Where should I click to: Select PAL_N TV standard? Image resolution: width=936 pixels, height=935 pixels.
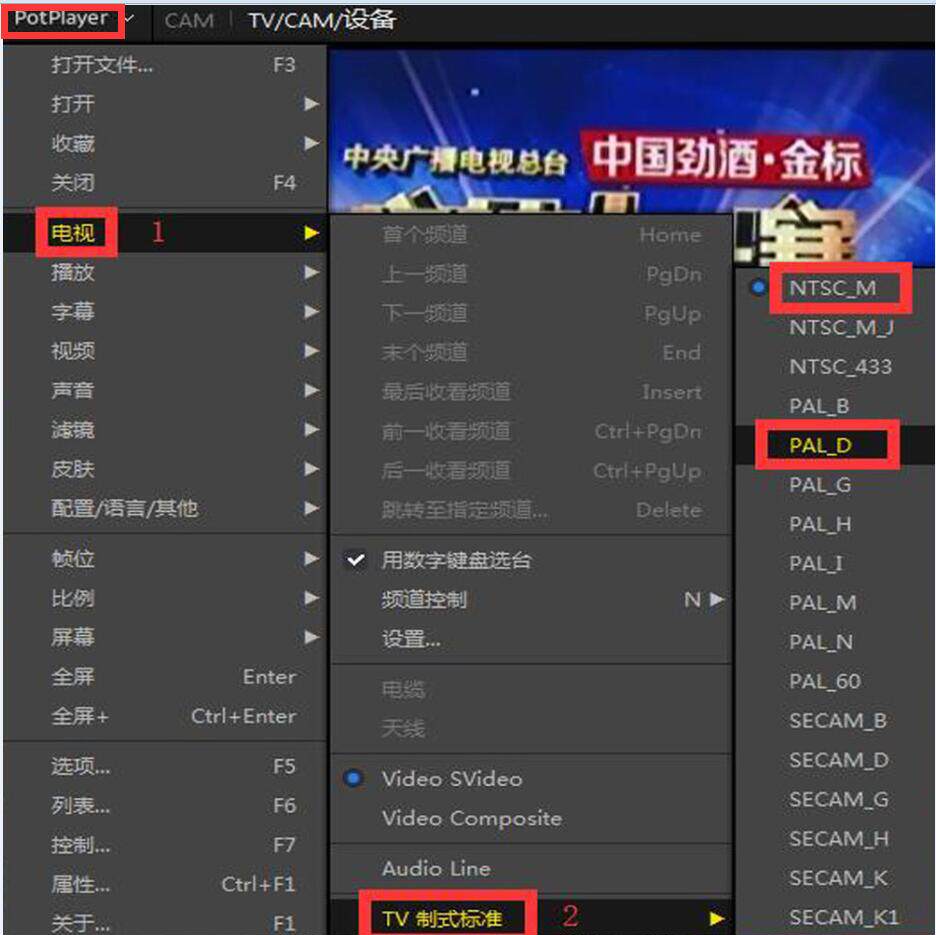click(x=835, y=642)
